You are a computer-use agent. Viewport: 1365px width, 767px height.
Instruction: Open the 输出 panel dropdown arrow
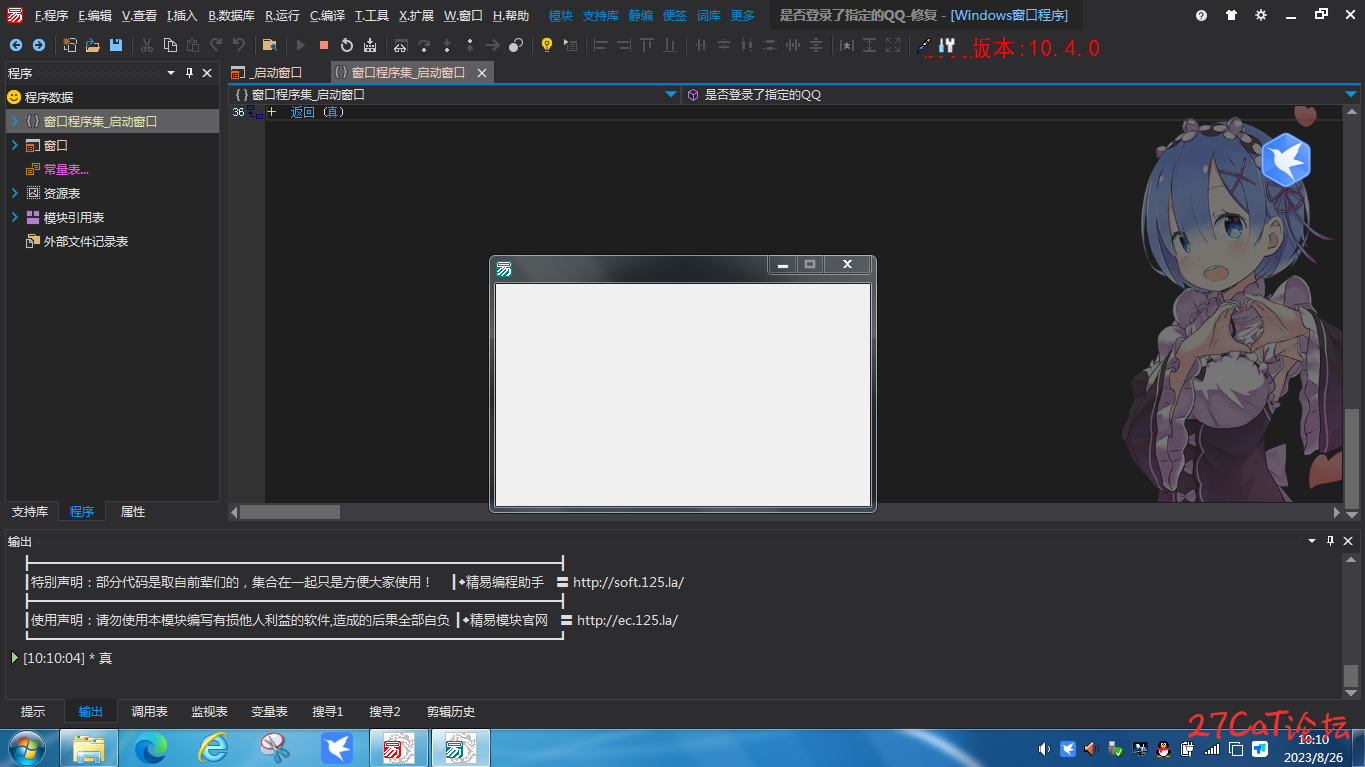click(1312, 541)
